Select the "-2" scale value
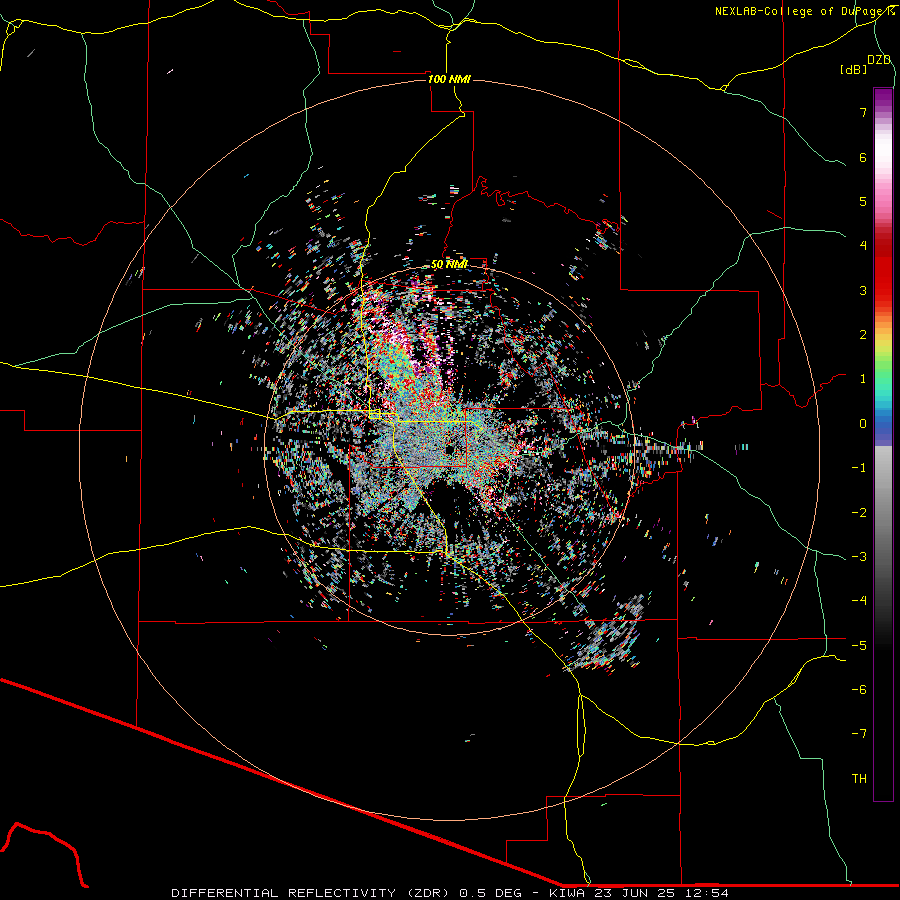900x900 pixels. (x=859, y=513)
